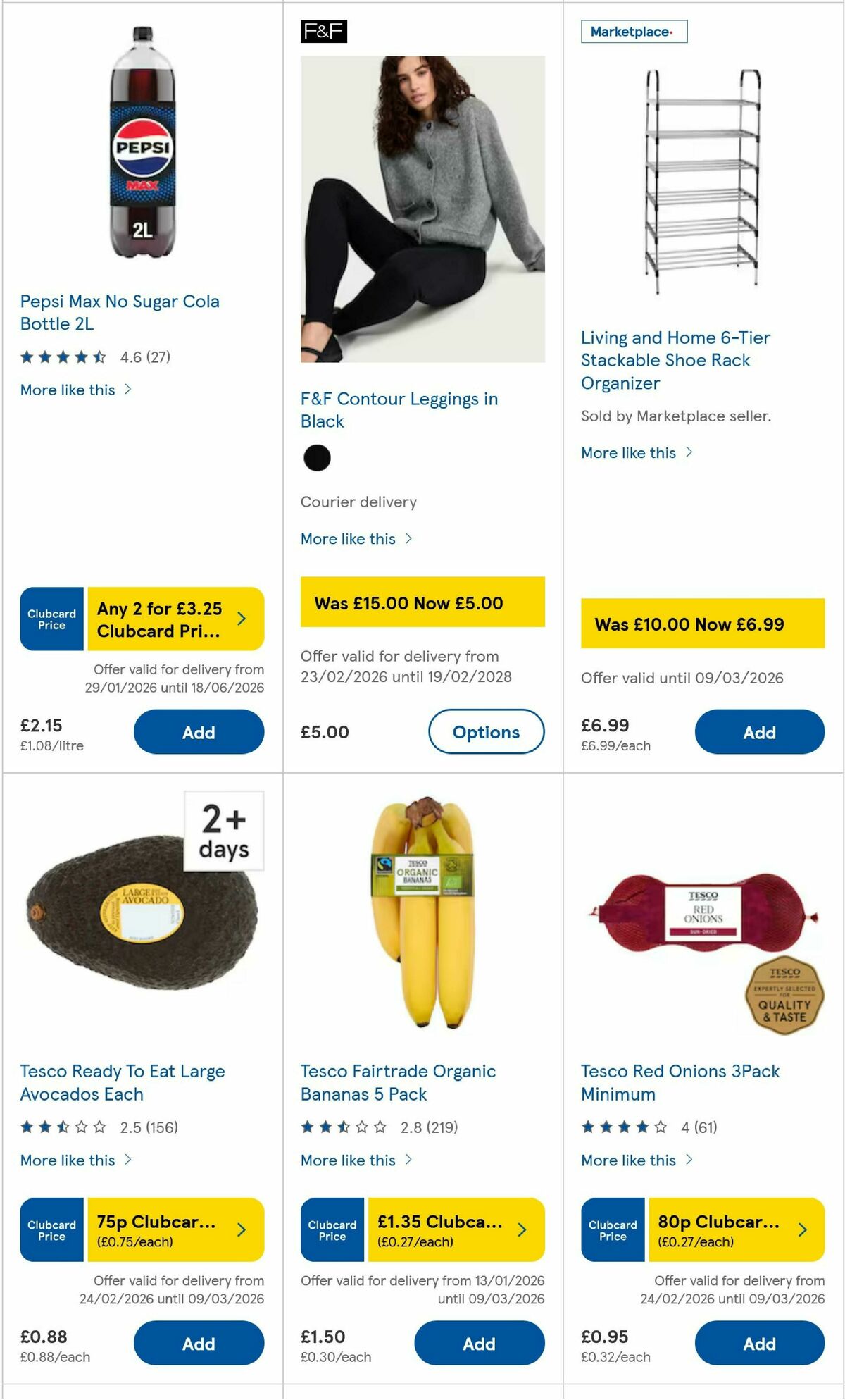Image resolution: width=845 pixels, height=1400 pixels.
Task: Click the Clubcard Price icon on bananas offer
Action: 332,1229
